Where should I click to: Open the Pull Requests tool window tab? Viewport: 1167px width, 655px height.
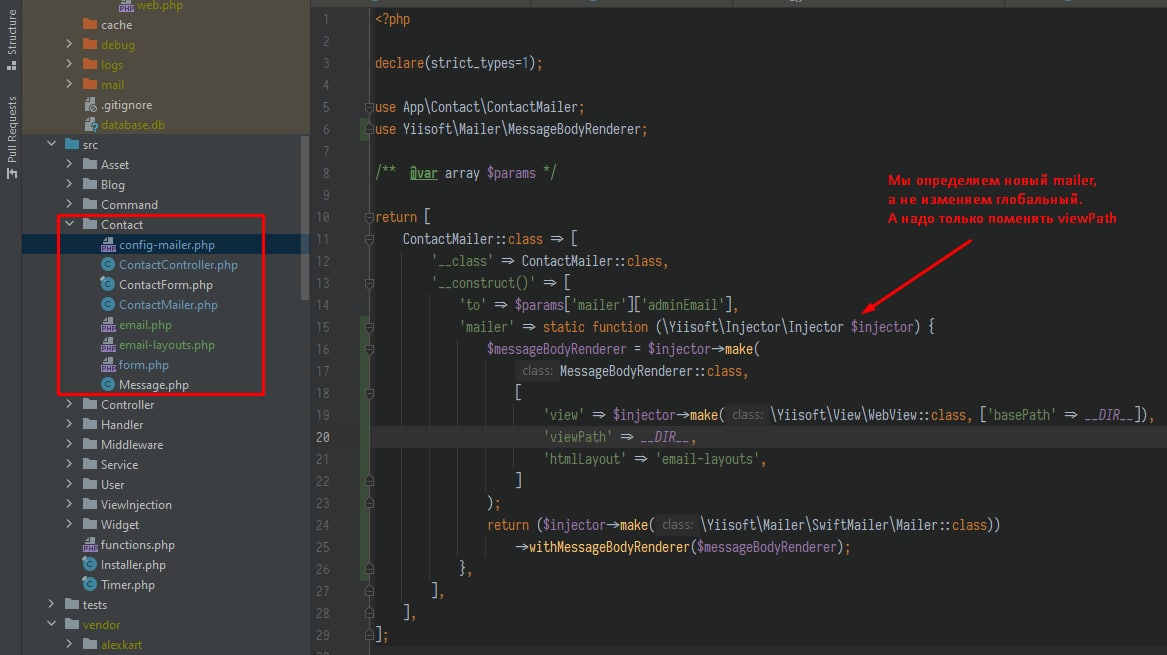11,138
